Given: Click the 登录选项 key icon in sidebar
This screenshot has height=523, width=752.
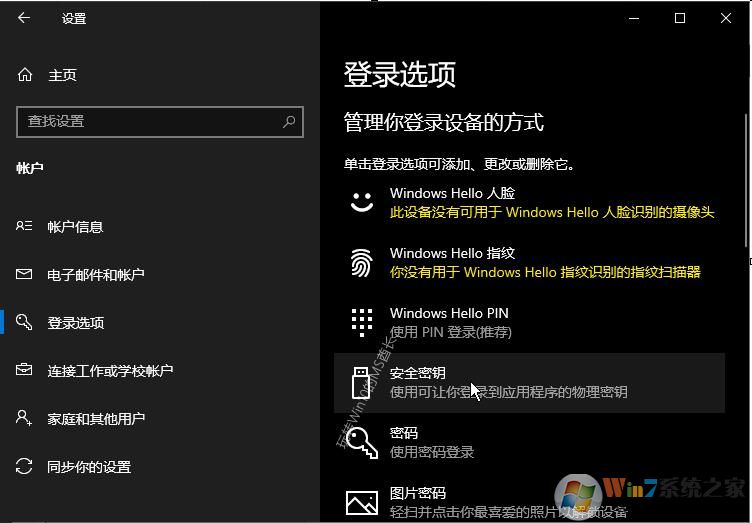Looking at the screenshot, I should pyautogui.click(x=24, y=322).
